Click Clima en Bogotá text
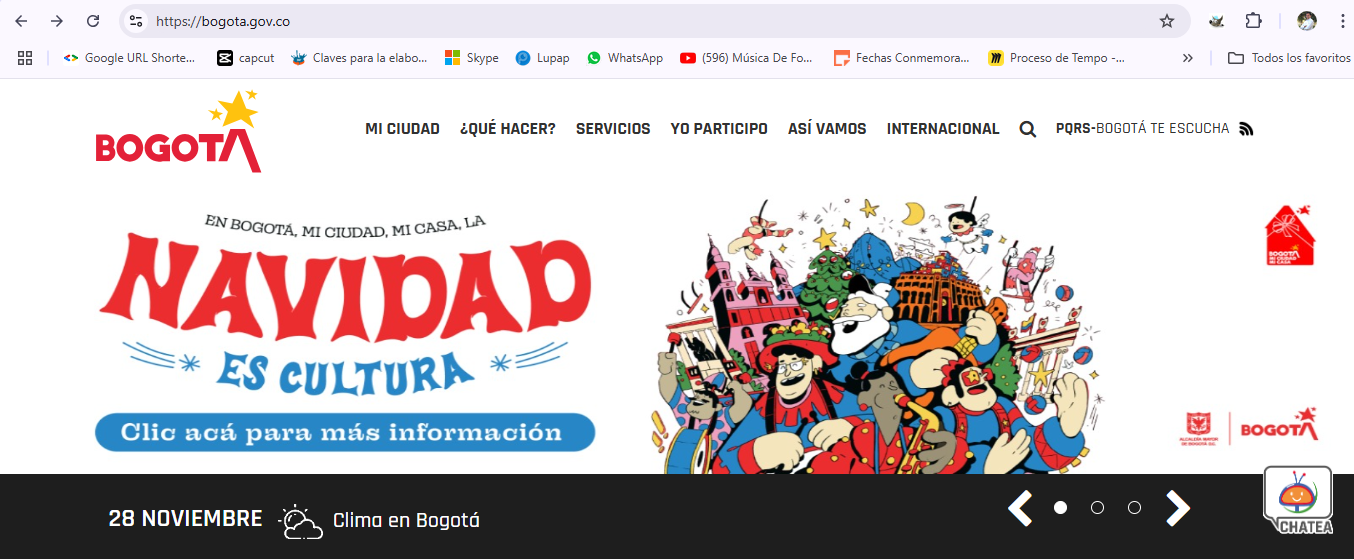This screenshot has width=1354, height=560. (406, 521)
